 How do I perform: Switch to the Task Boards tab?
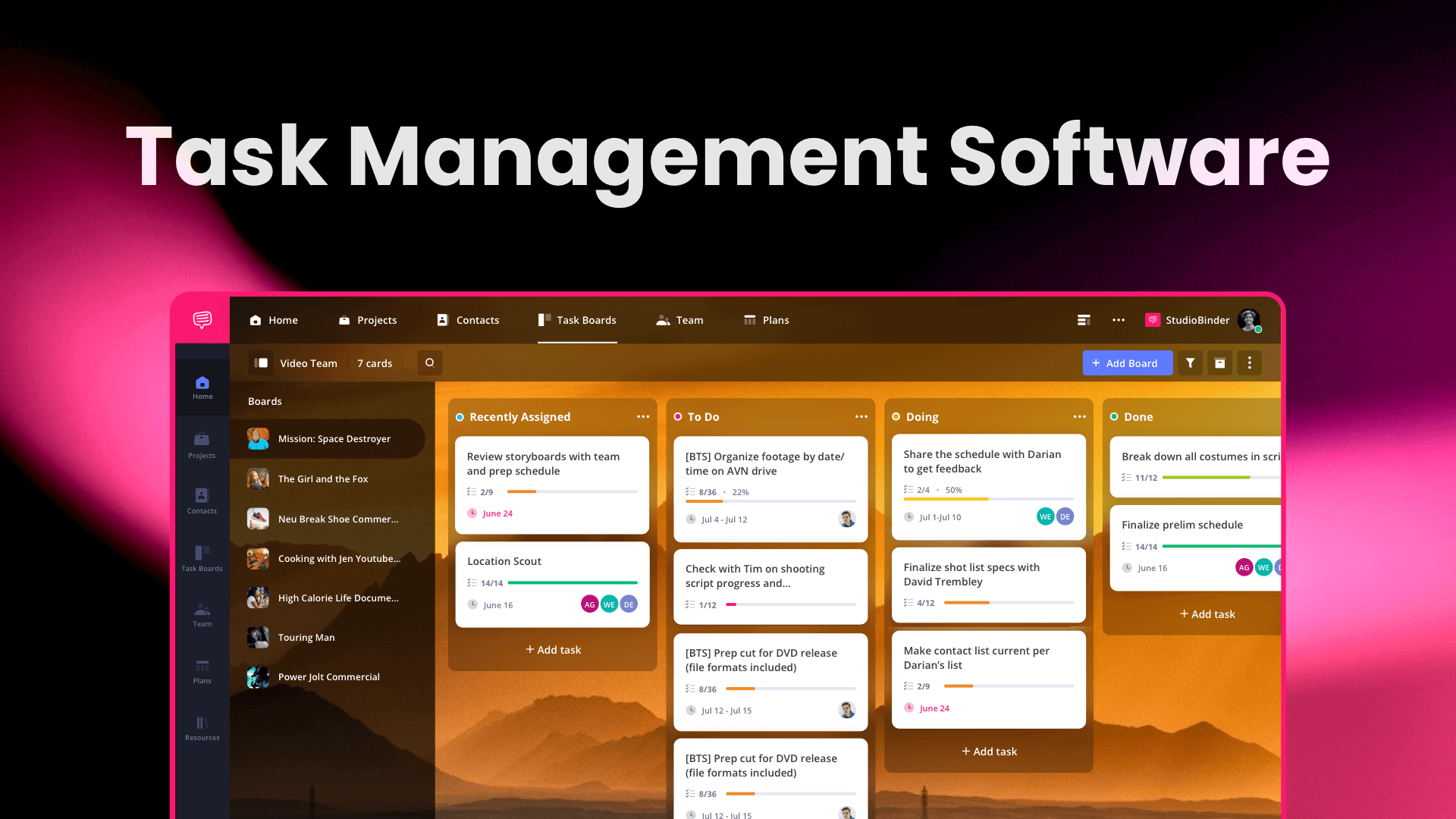point(577,319)
